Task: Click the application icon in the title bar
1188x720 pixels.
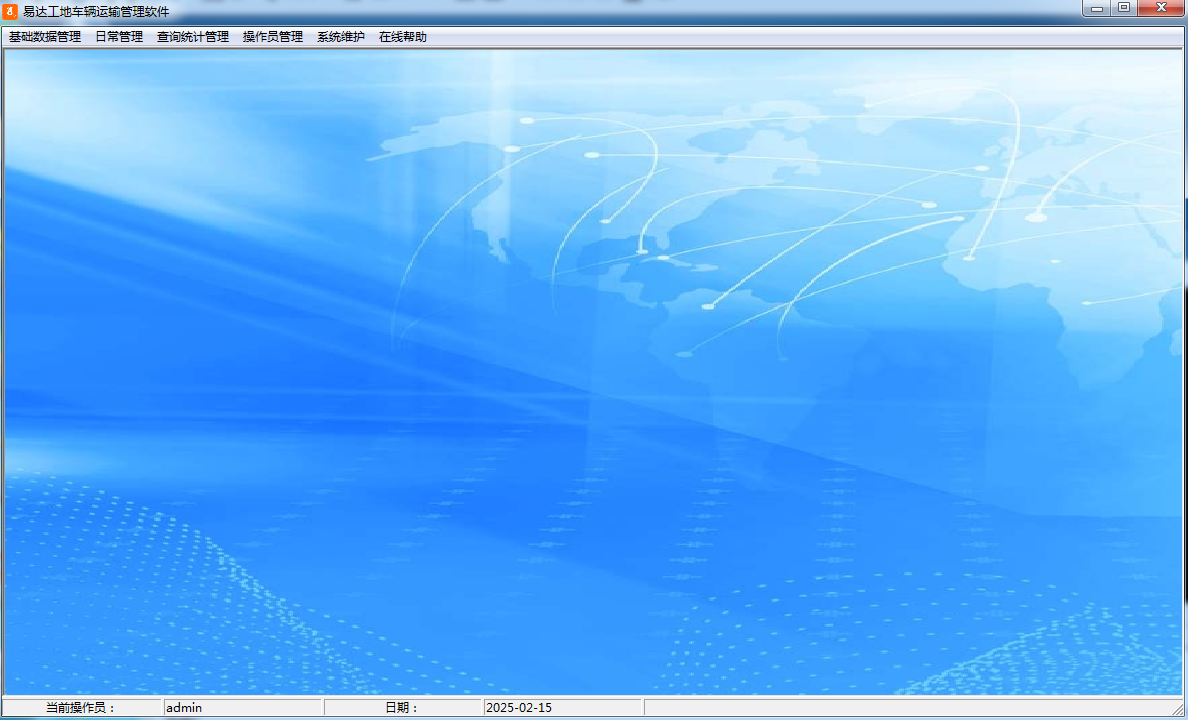Action: 12,8
